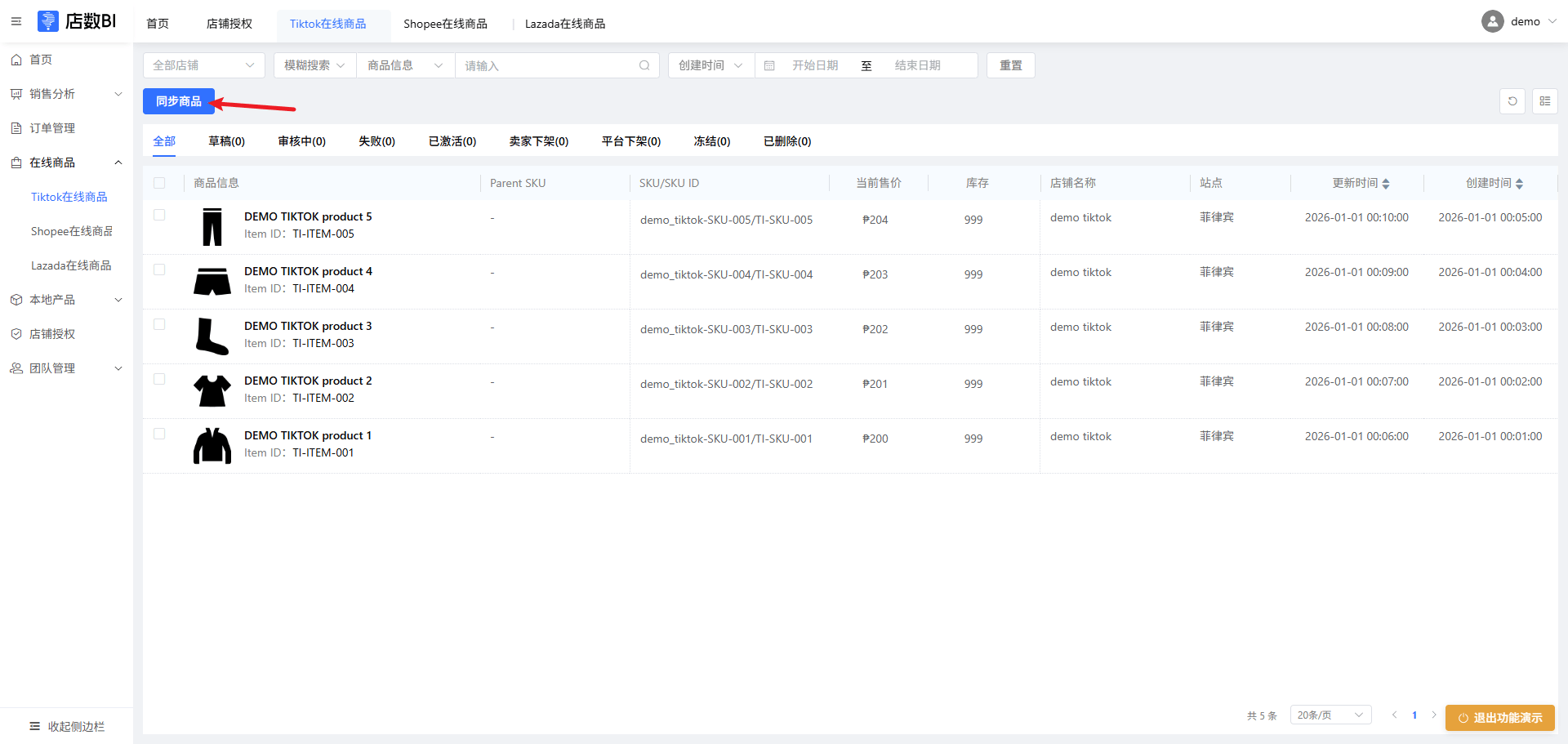Switch to the Shopee在线商品 top tab
The width and height of the screenshot is (1568, 744).
click(x=445, y=24)
